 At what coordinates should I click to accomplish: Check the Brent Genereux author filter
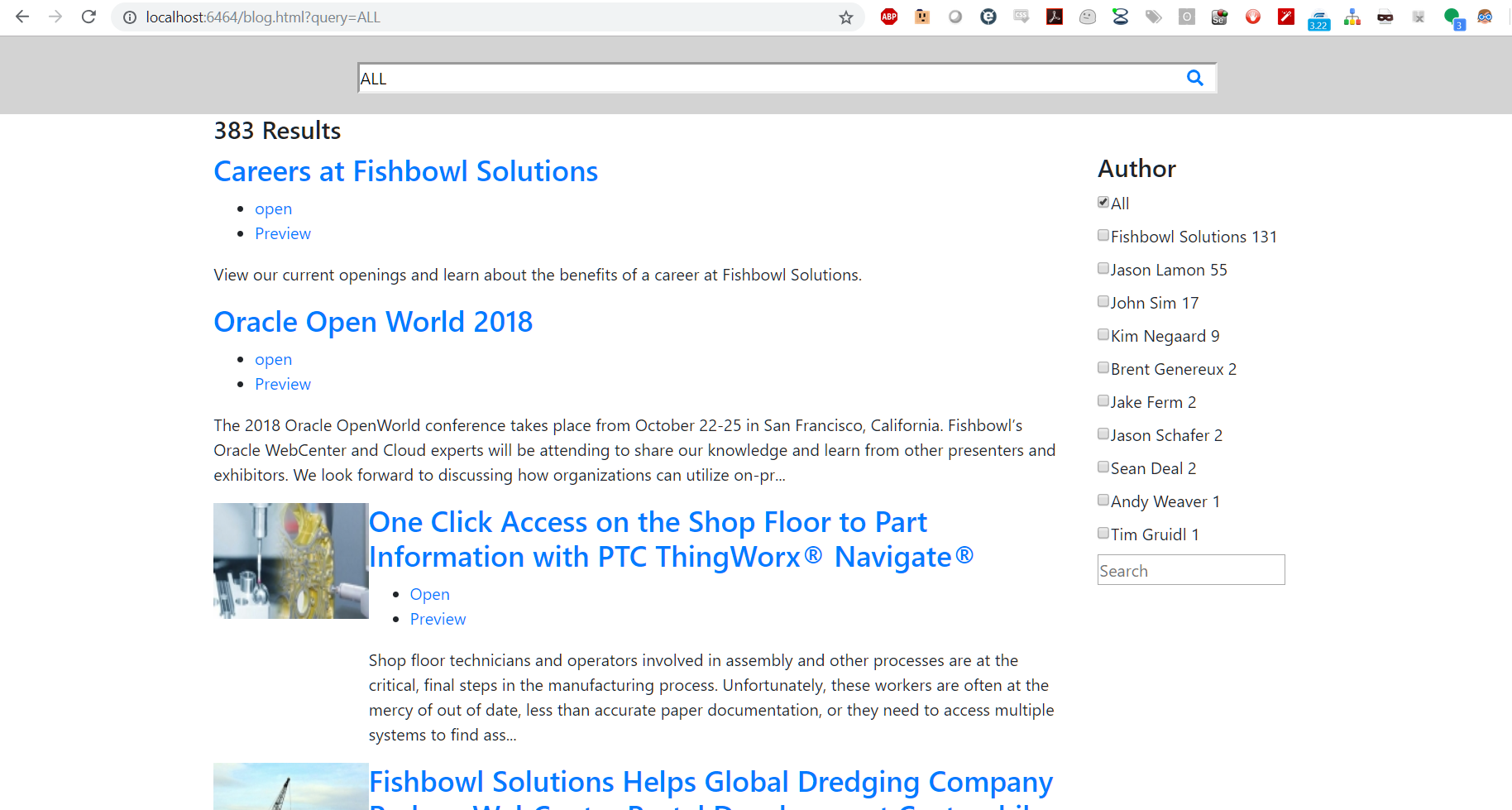point(1103,367)
